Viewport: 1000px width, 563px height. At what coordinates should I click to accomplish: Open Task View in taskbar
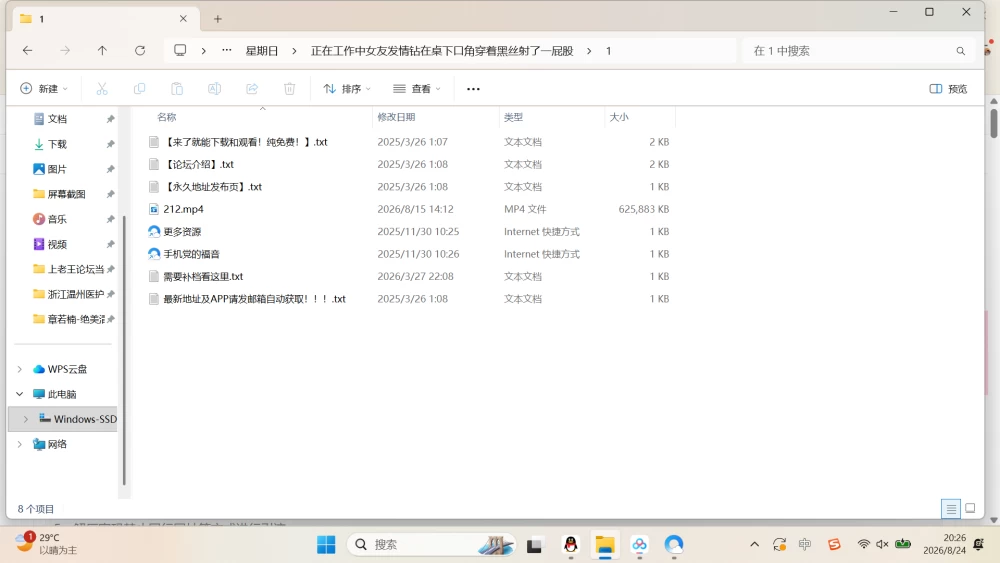point(534,545)
